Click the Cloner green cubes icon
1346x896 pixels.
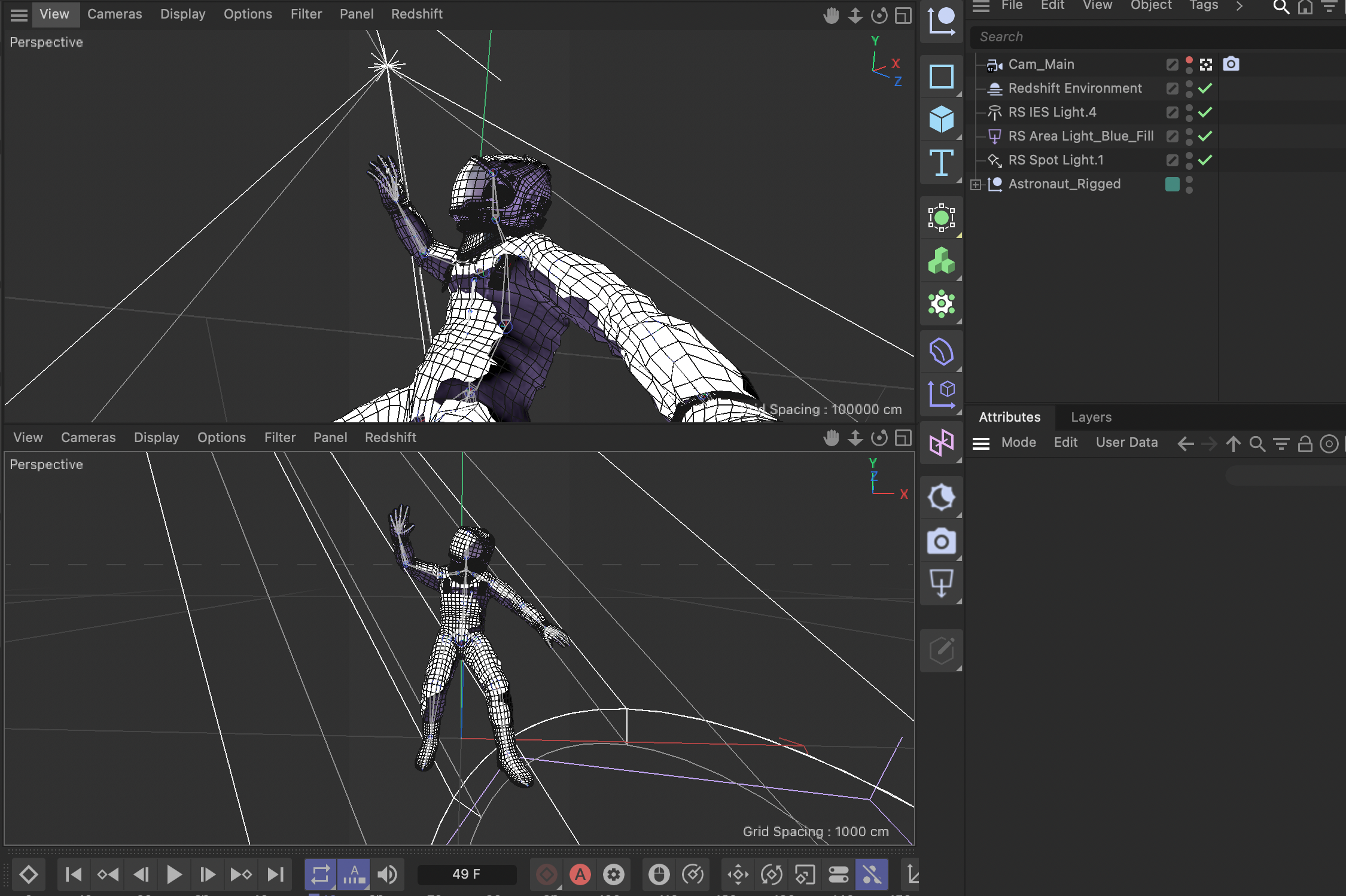click(941, 261)
